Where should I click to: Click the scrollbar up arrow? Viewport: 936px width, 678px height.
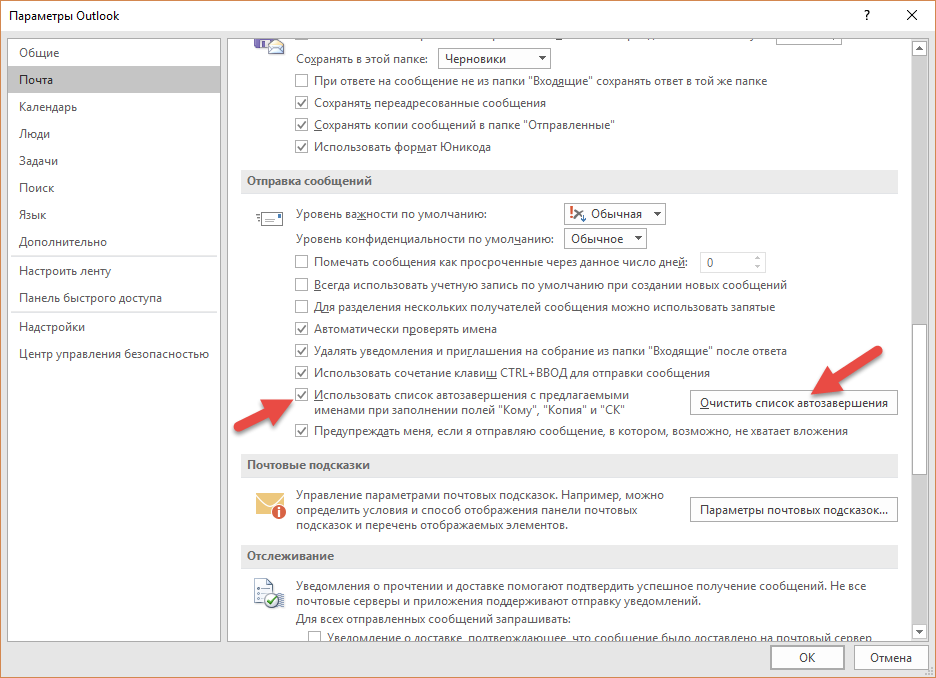[x=919, y=49]
